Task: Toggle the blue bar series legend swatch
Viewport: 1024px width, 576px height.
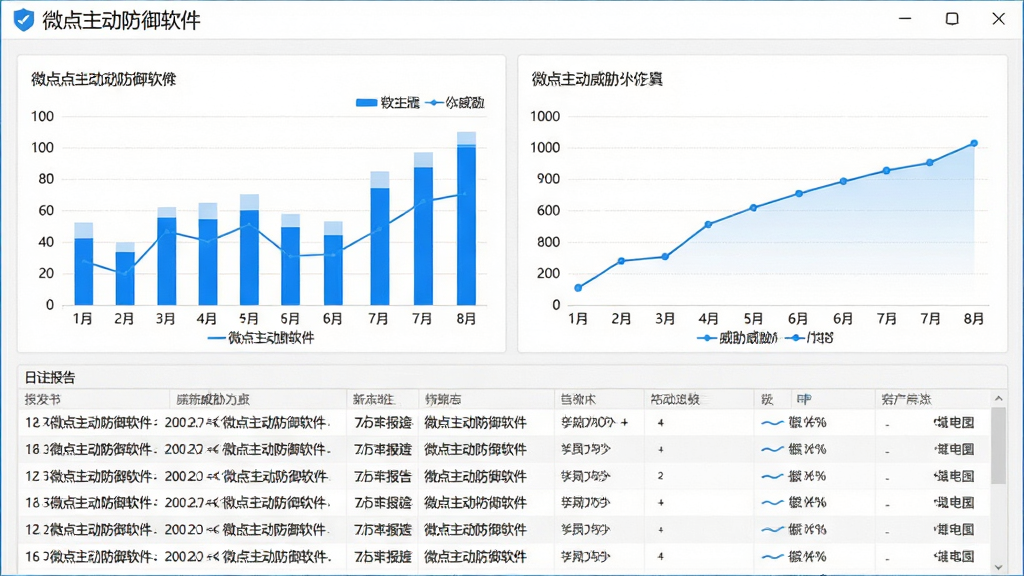Action: (x=366, y=103)
